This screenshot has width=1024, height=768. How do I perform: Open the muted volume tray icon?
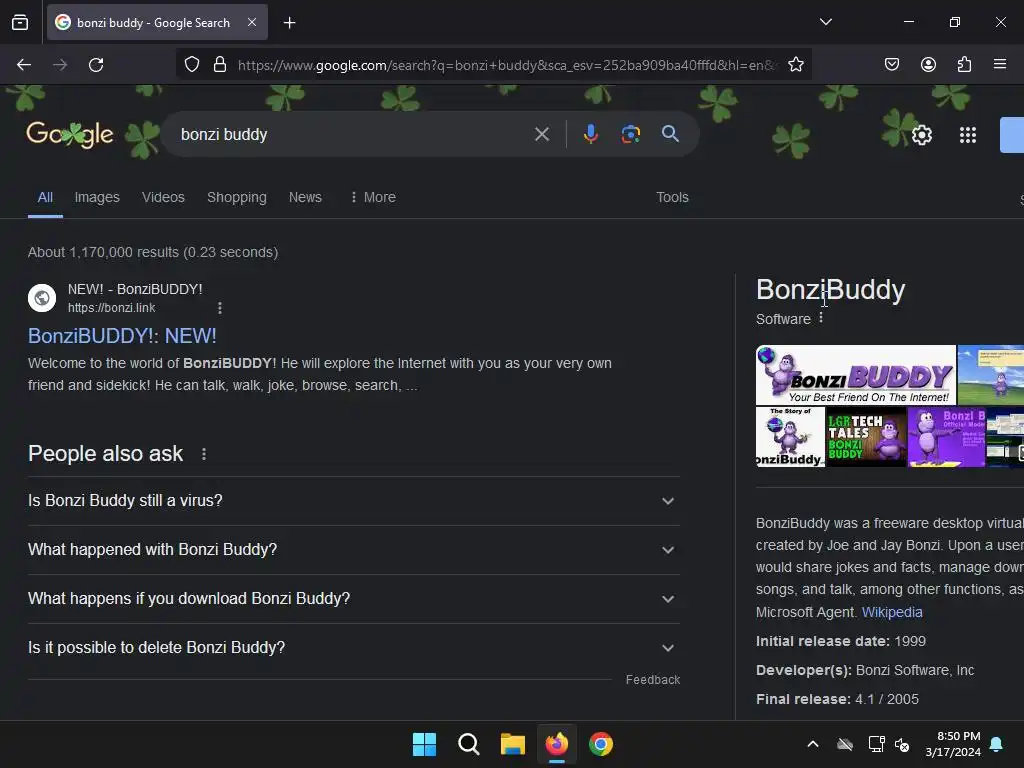902,744
